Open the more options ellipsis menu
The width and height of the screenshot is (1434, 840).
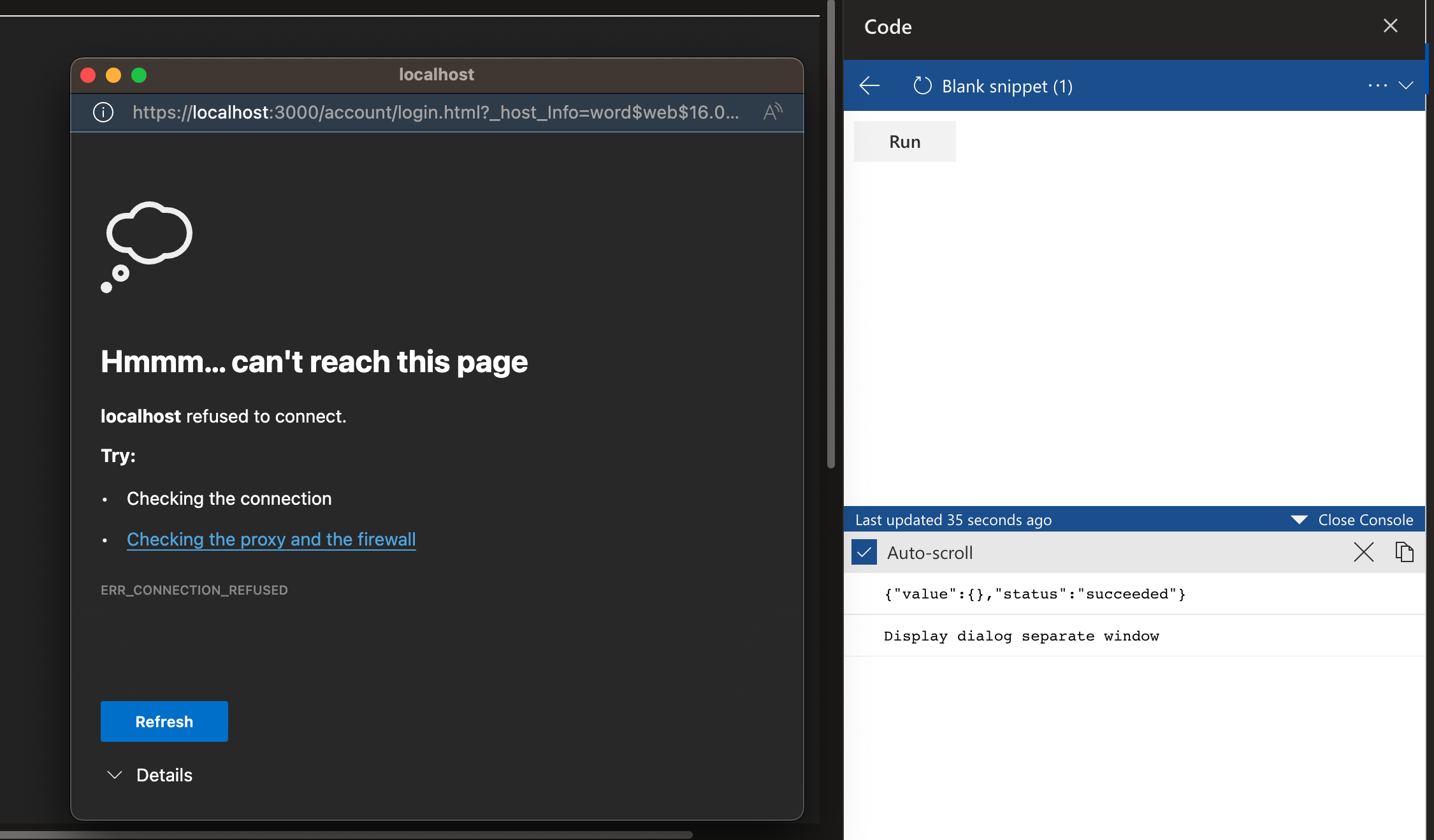1377,85
